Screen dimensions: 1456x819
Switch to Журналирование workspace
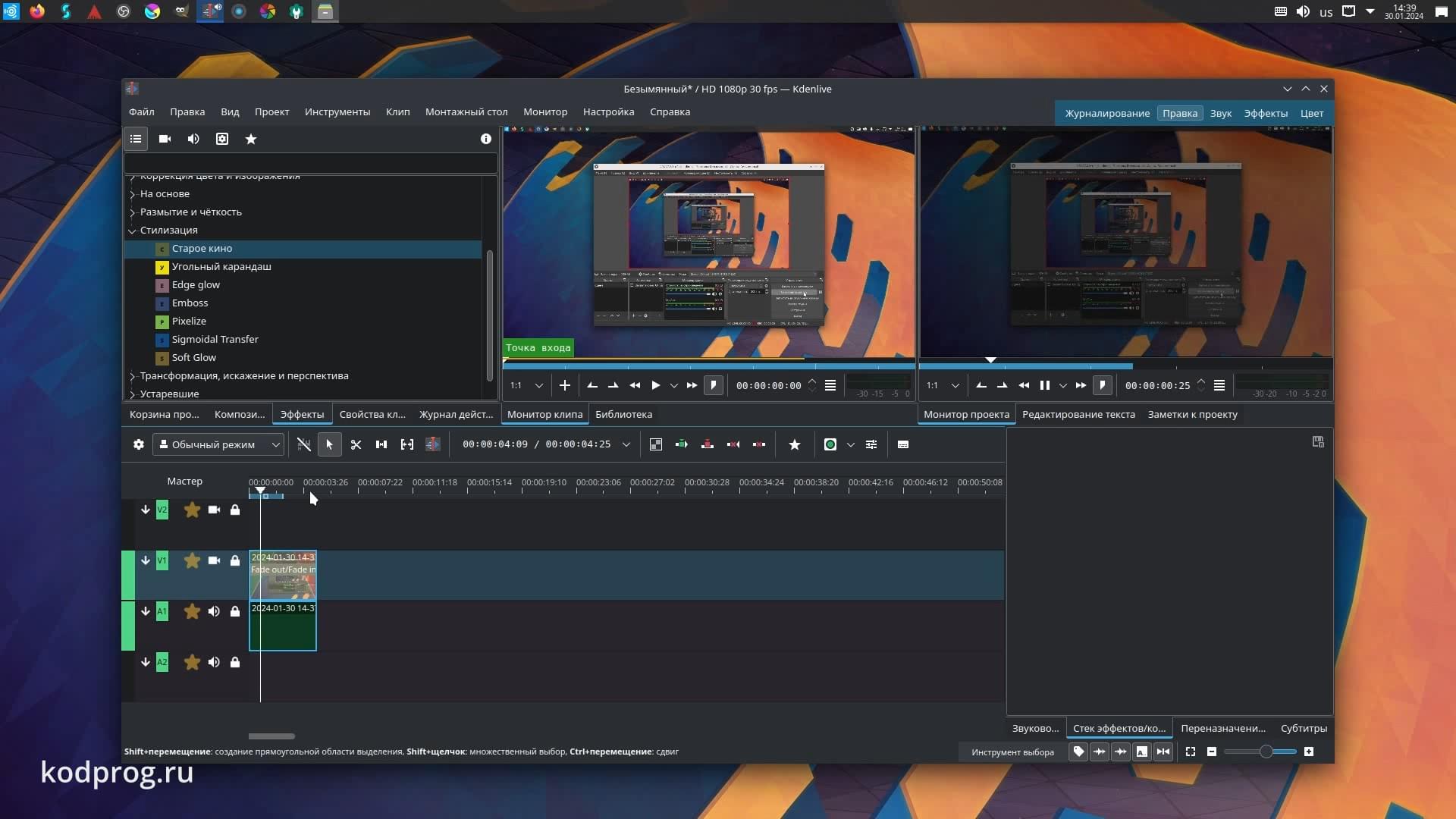click(x=1107, y=113)
